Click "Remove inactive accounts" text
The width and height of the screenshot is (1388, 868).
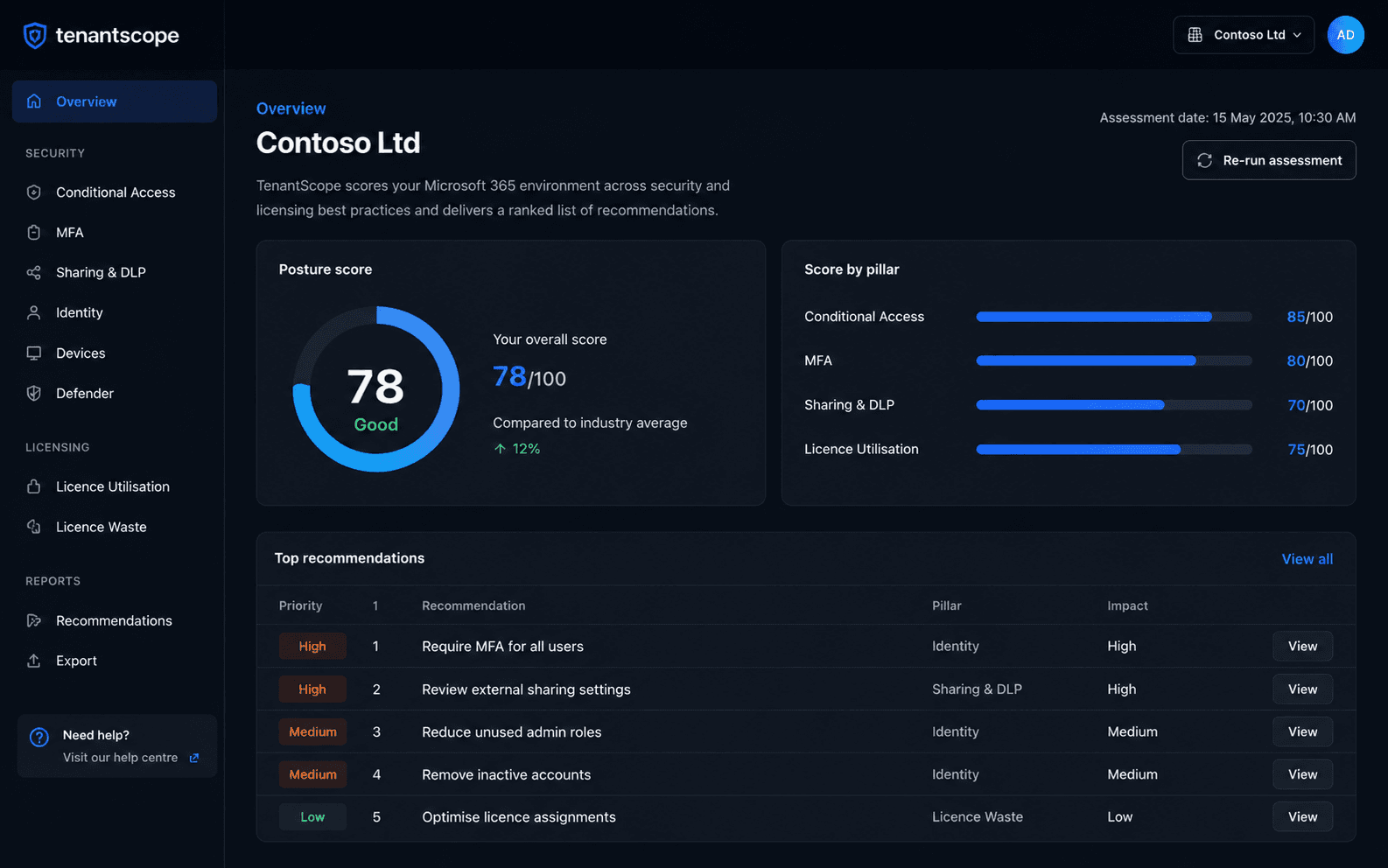point(506,774)
